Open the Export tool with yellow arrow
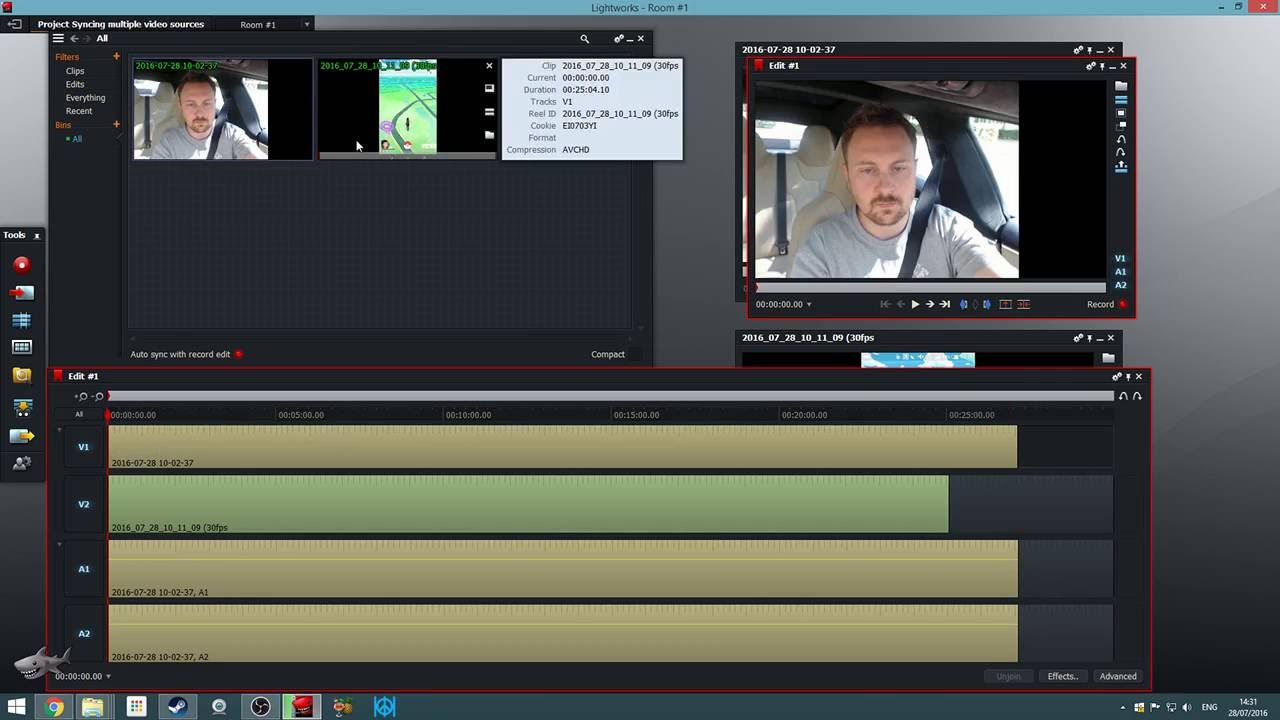 coord(21,436)
